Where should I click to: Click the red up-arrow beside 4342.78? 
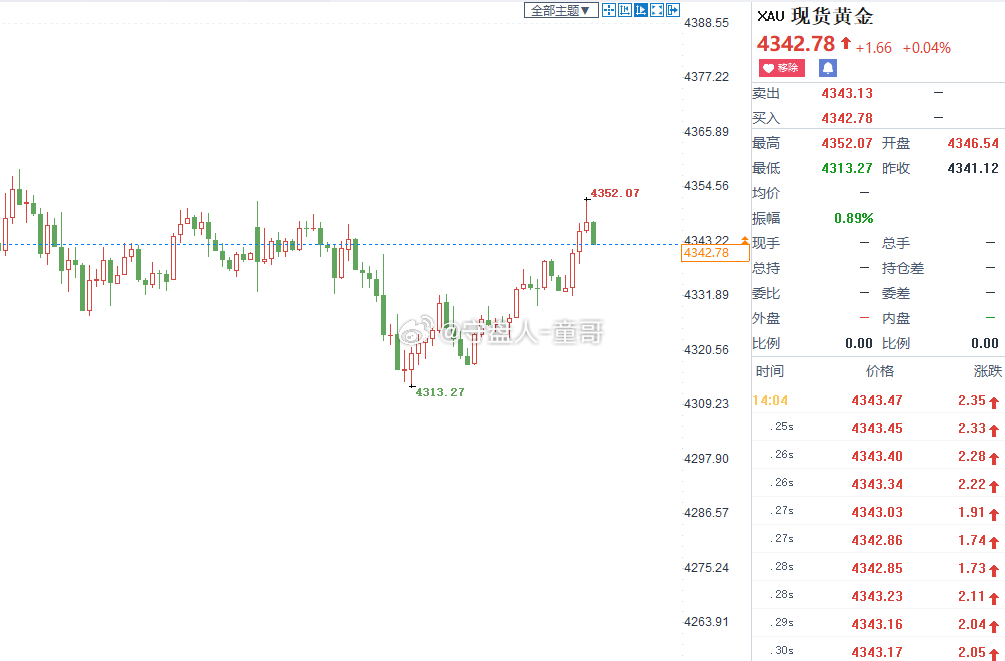(846, 43)
